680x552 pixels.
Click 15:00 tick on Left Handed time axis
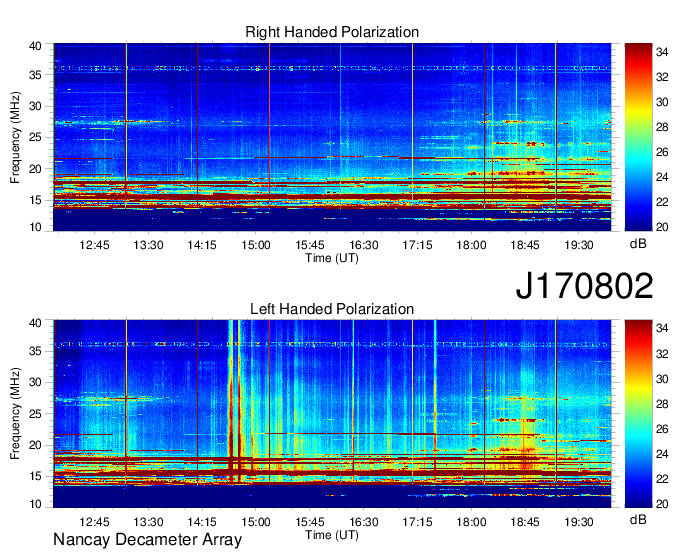[256, 522]
